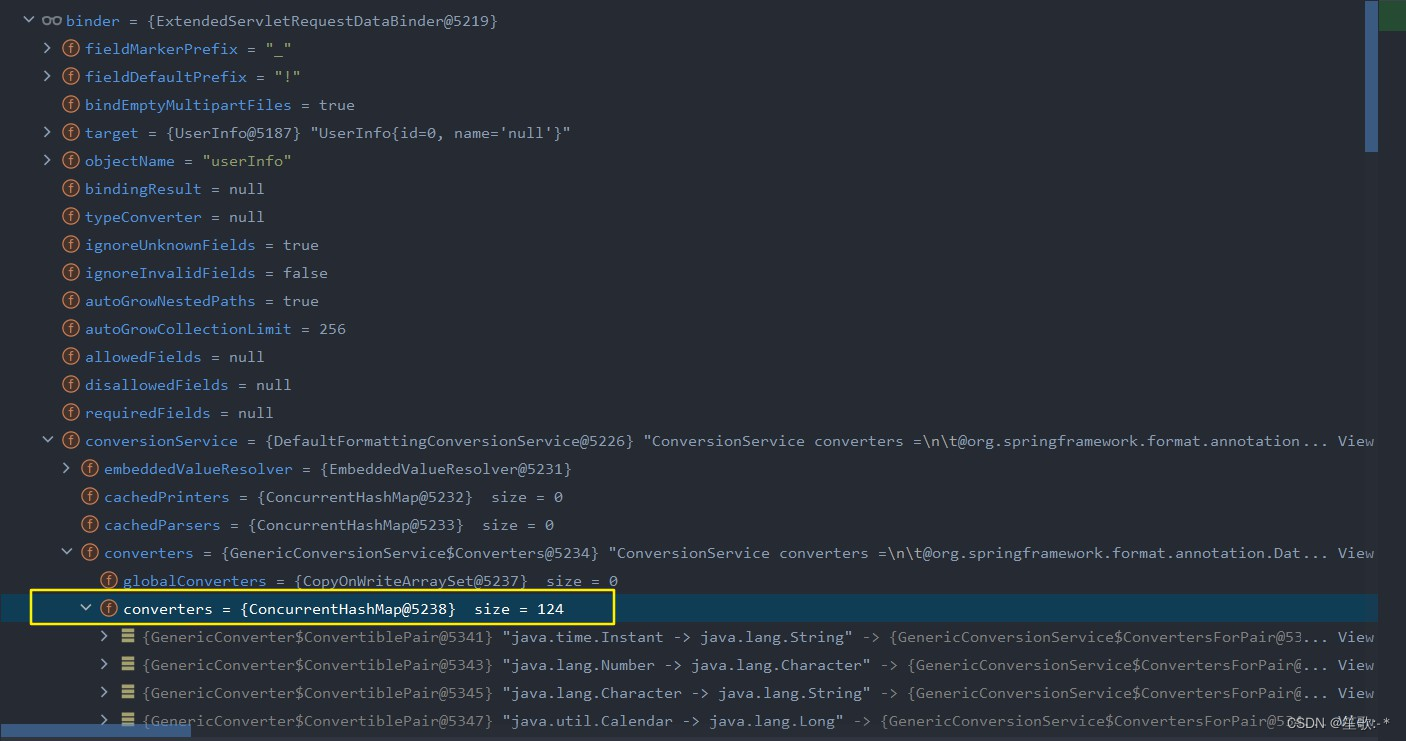Select the disallowedFields = null row
Image resolution: width=1406 pixels, height=741 pixels.
tap(689, 384)
